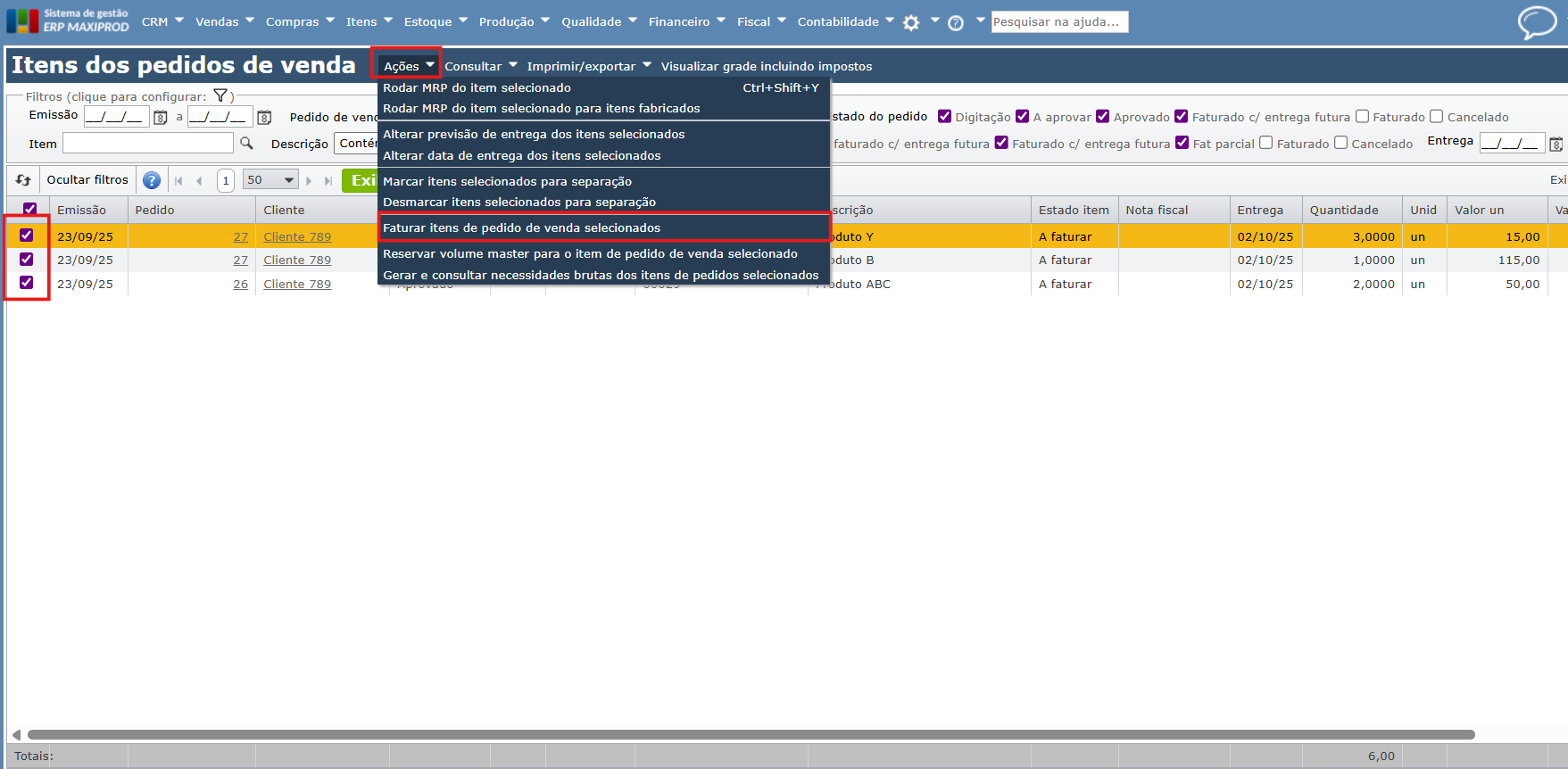
Task: Expand the CRM menu
Action: point(162,21)
